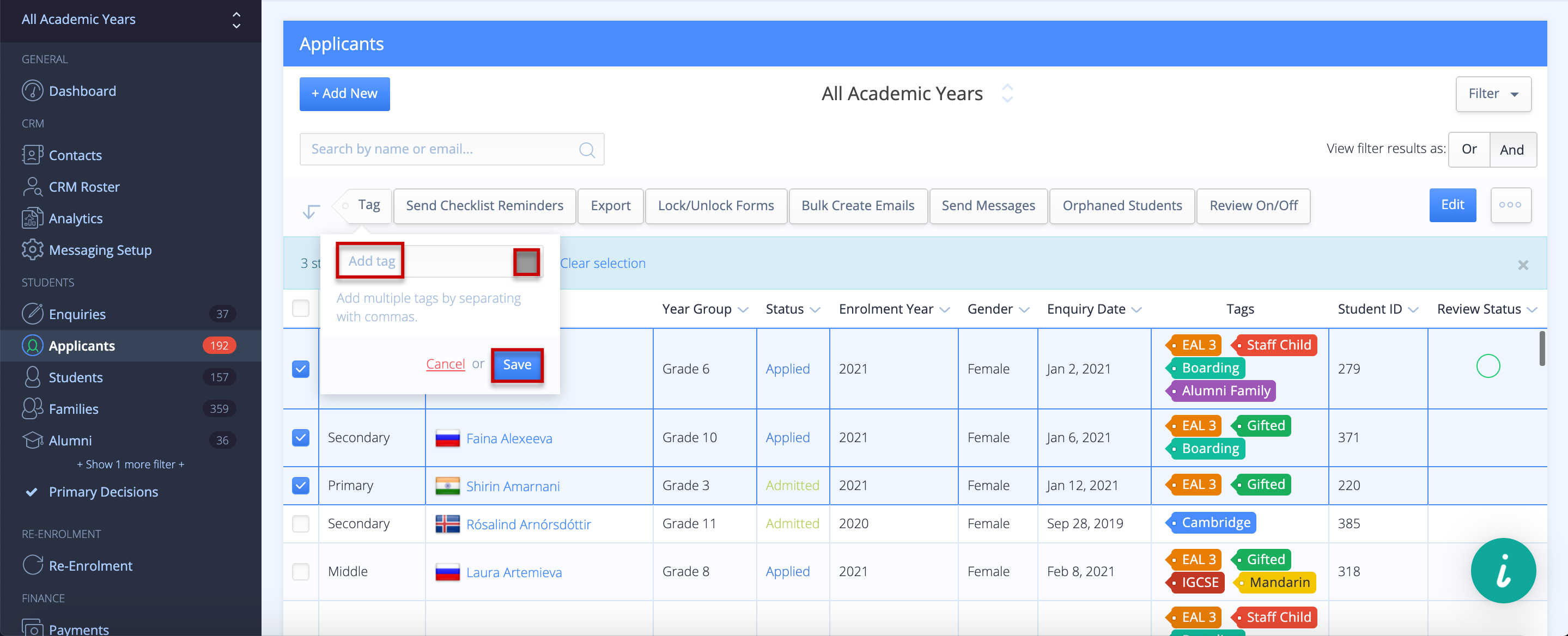The width and height of the screenshot is (1568, 636).
Task: Click the blue Edit button
Action: pyautogui.click(x=1452, y=205)
